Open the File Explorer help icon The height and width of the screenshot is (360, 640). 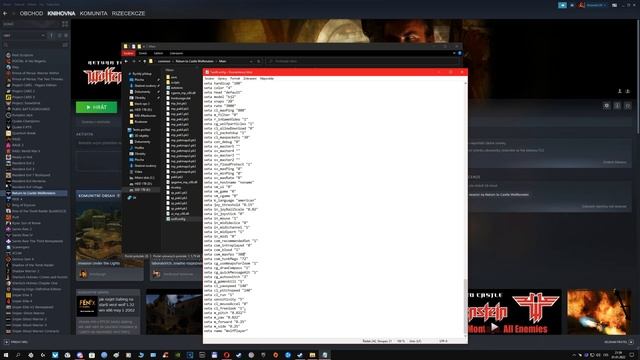point(460,53)
